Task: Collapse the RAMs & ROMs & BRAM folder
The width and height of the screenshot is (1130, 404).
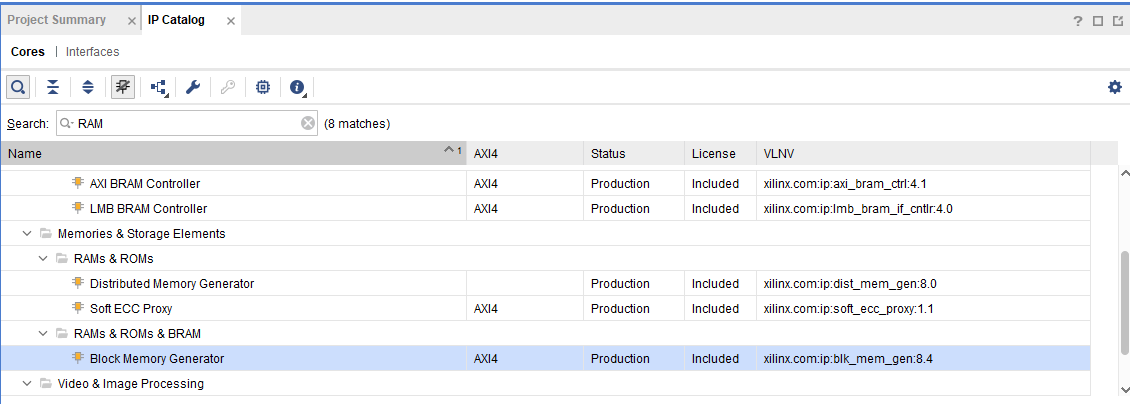Action: pos(43,334)
